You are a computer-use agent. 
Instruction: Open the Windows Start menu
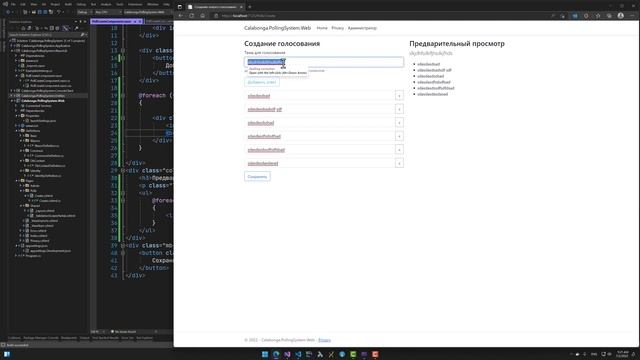pyautogui.click(x=265, y=354)
